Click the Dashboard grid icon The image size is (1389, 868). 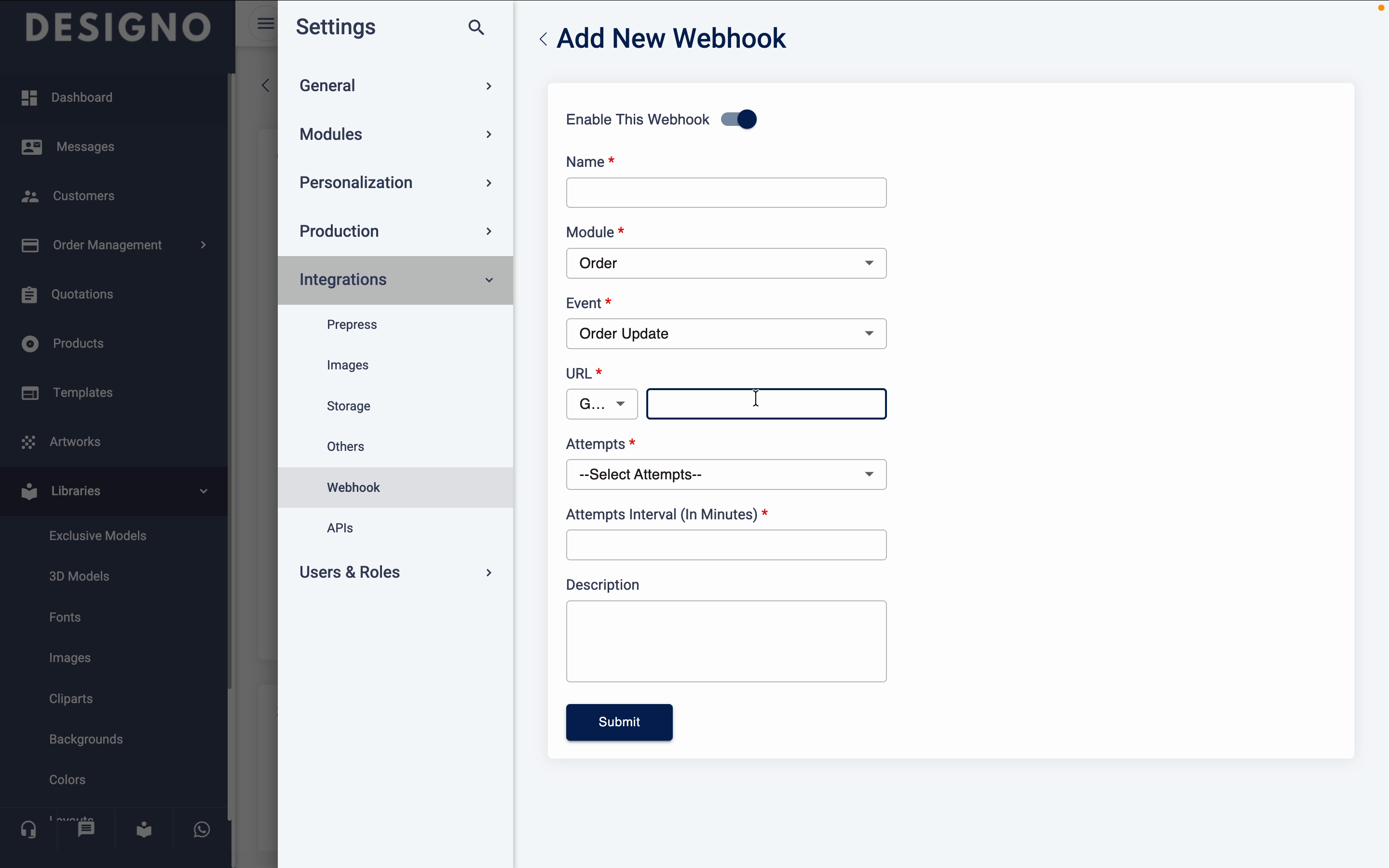[29, 97]
